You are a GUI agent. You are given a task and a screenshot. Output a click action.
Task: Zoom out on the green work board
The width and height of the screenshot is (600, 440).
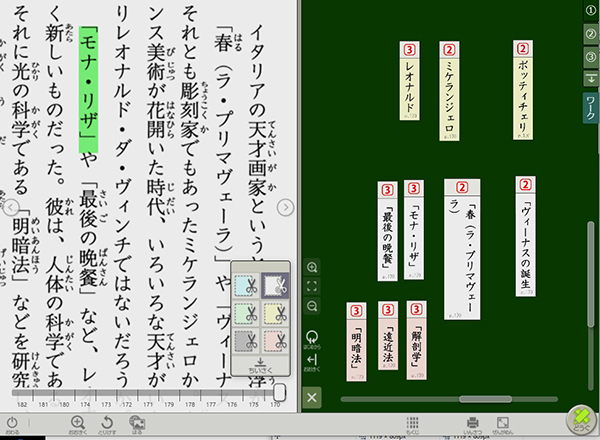coord(312,306)
